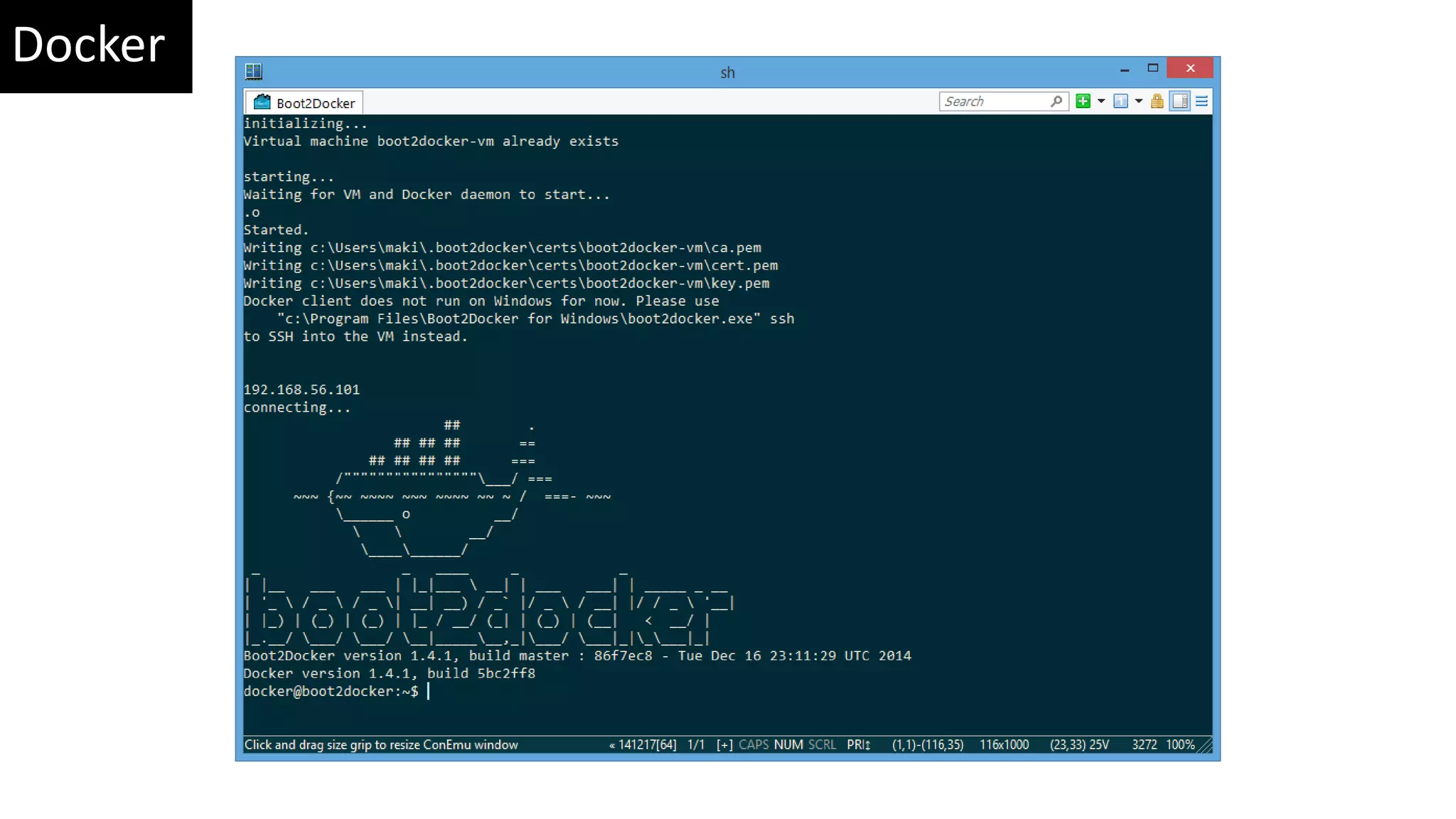Maximize the sh ConEmu window

(1153, 68)
